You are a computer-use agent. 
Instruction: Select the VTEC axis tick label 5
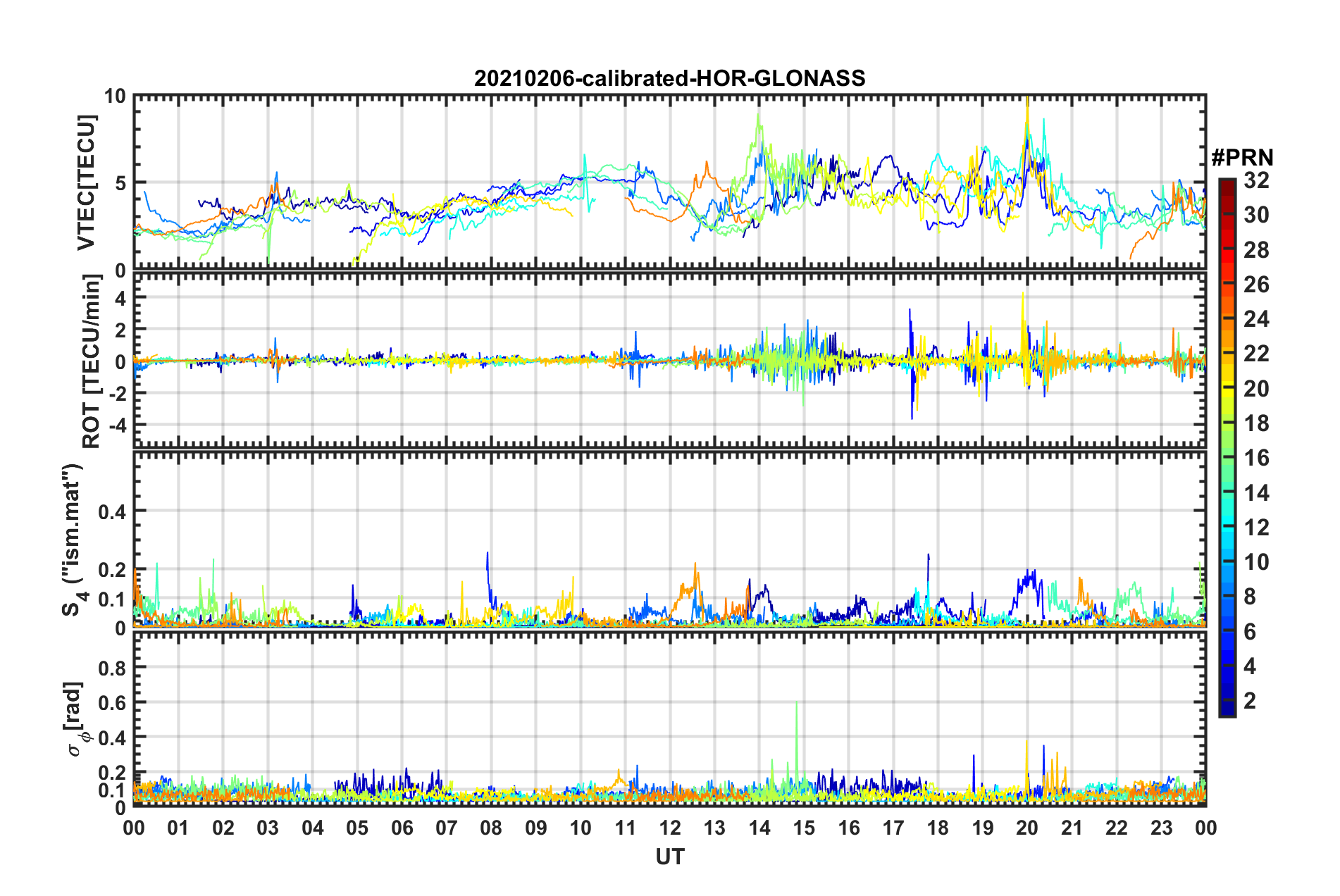tap(120, 183)
